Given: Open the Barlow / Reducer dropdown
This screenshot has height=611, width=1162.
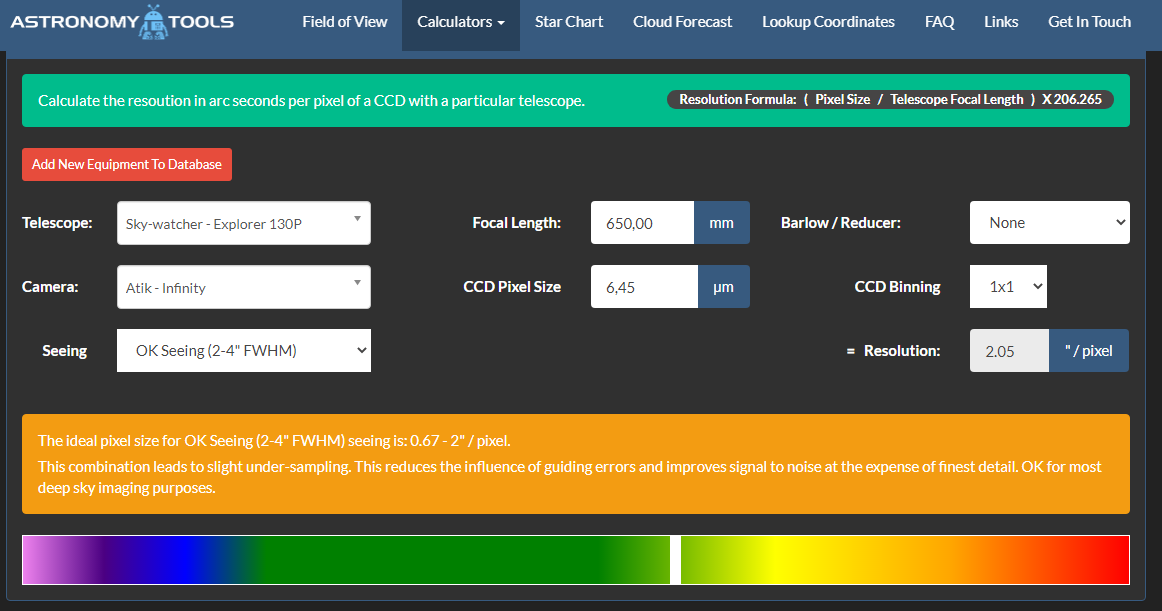Looking at the screenshot, I should 1049,222.
